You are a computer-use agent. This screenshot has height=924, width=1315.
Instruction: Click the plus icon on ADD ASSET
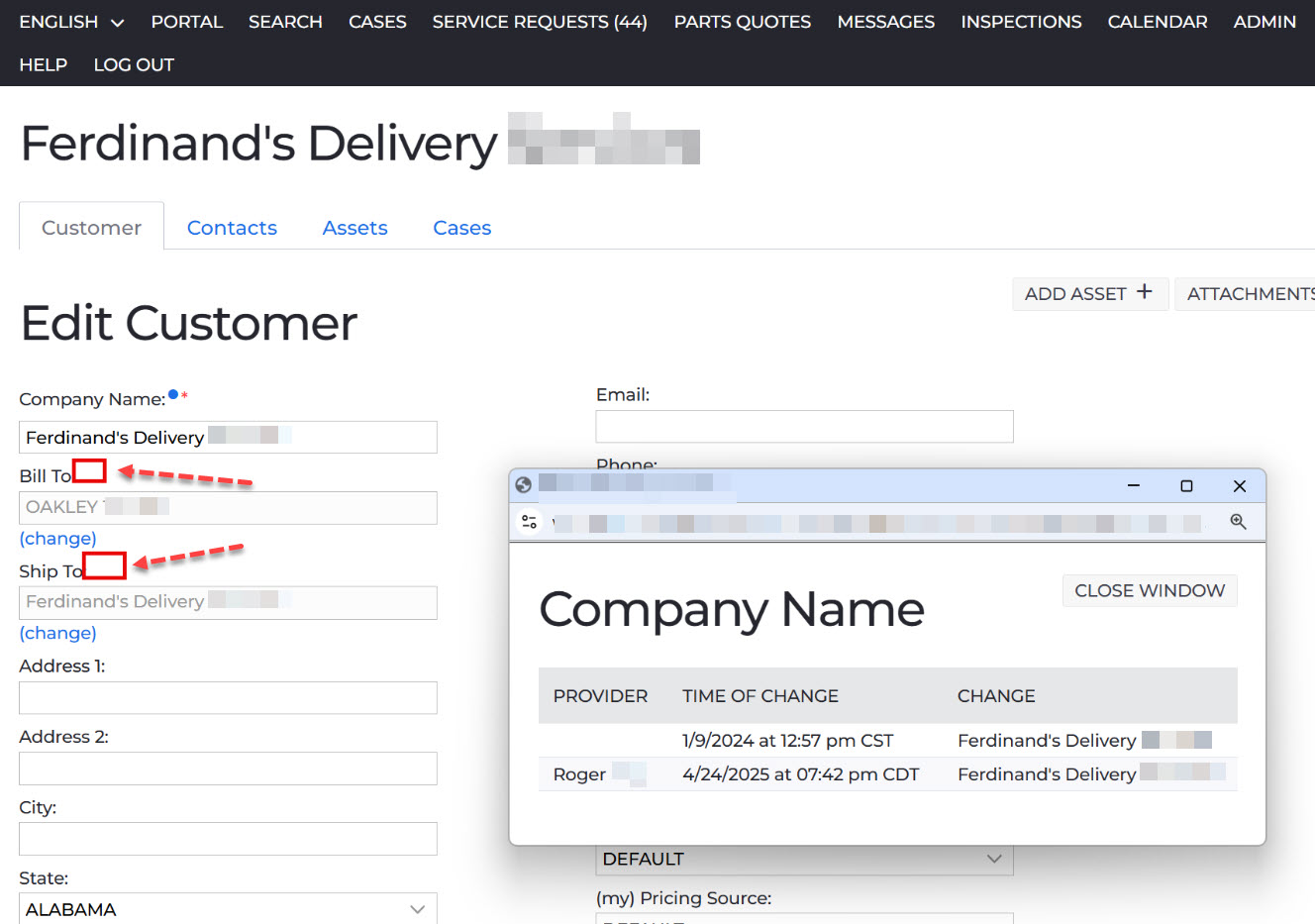click(1146, 292)
